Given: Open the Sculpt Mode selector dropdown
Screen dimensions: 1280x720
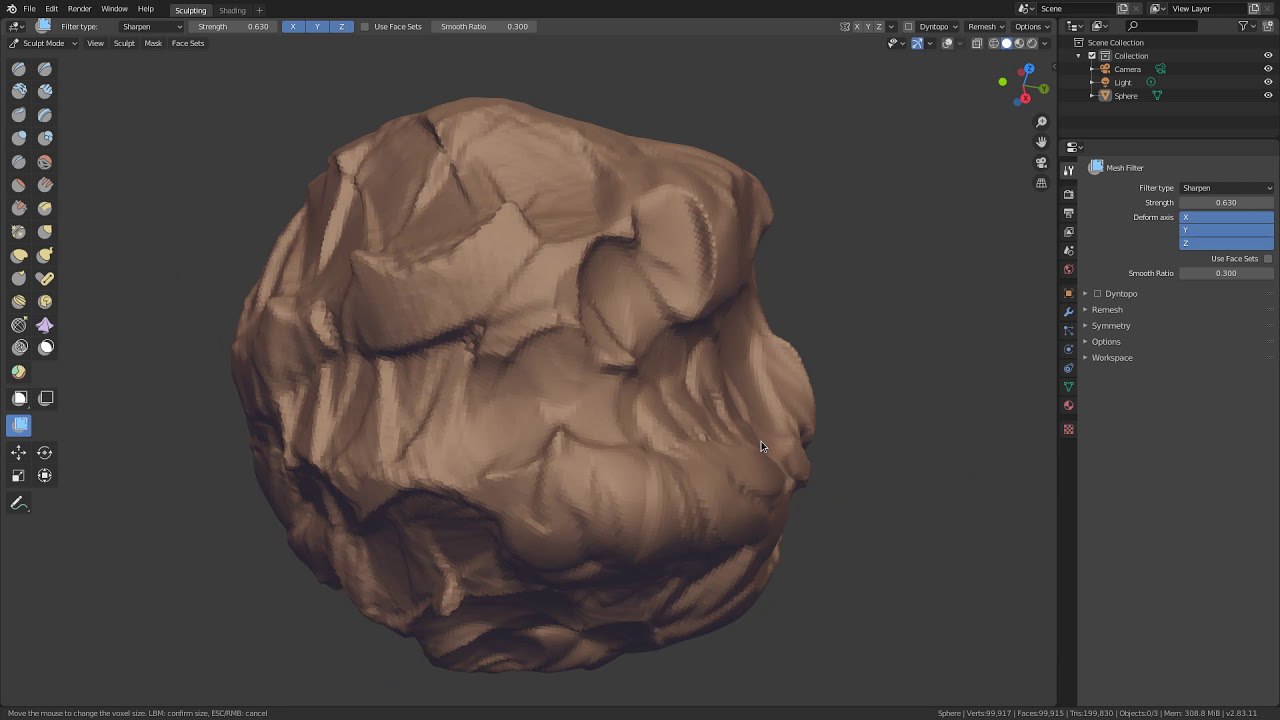Looking at the screenshot, I should pyautogui.click(x=39, y=43).
